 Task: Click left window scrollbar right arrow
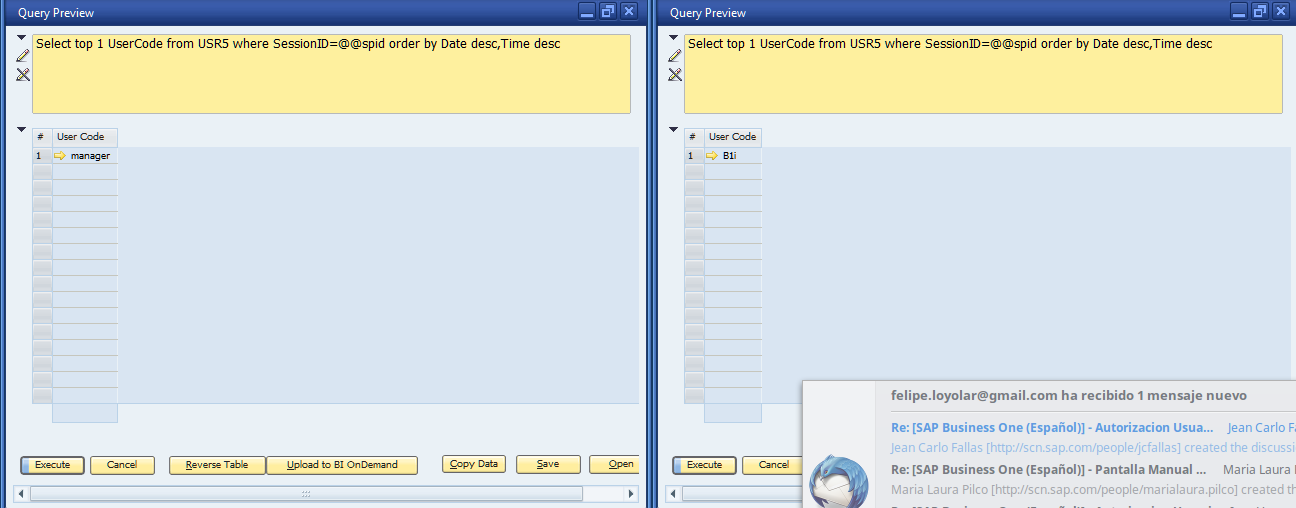[x=631, y=494]
